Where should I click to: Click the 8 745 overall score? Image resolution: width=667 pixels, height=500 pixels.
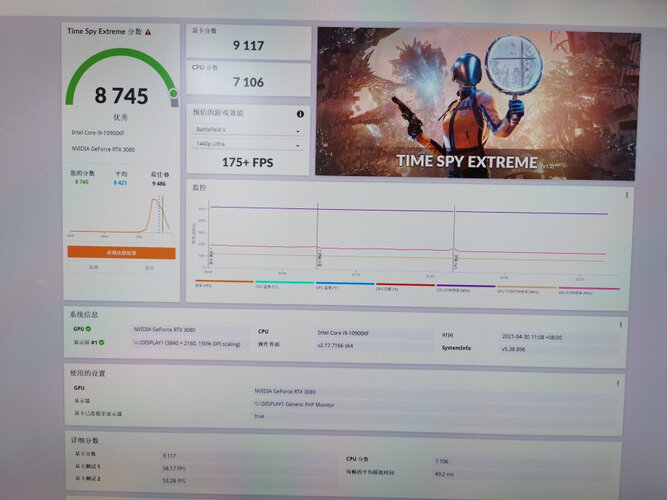[x=121, y=95]
